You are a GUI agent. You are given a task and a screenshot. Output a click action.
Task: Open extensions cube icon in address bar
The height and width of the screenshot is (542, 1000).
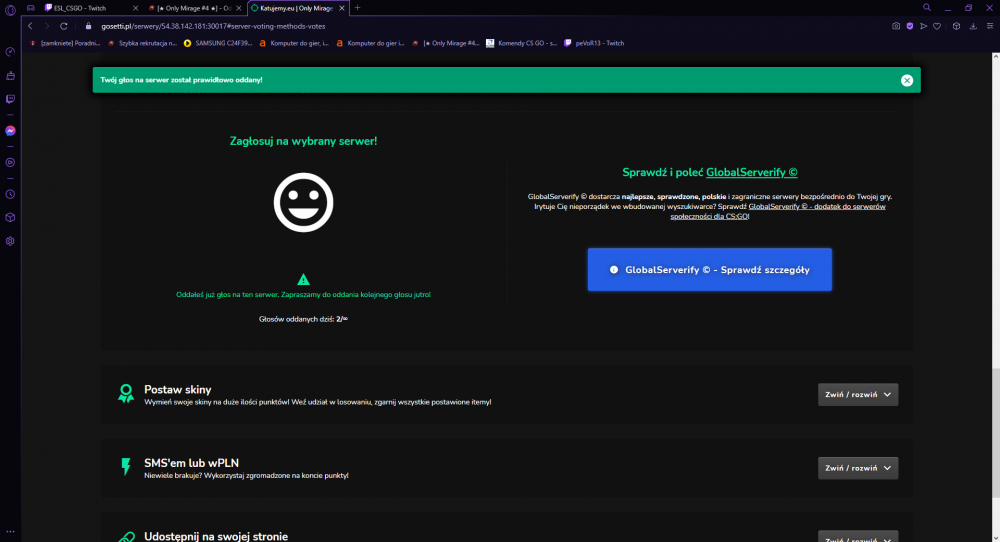(956, 26)
